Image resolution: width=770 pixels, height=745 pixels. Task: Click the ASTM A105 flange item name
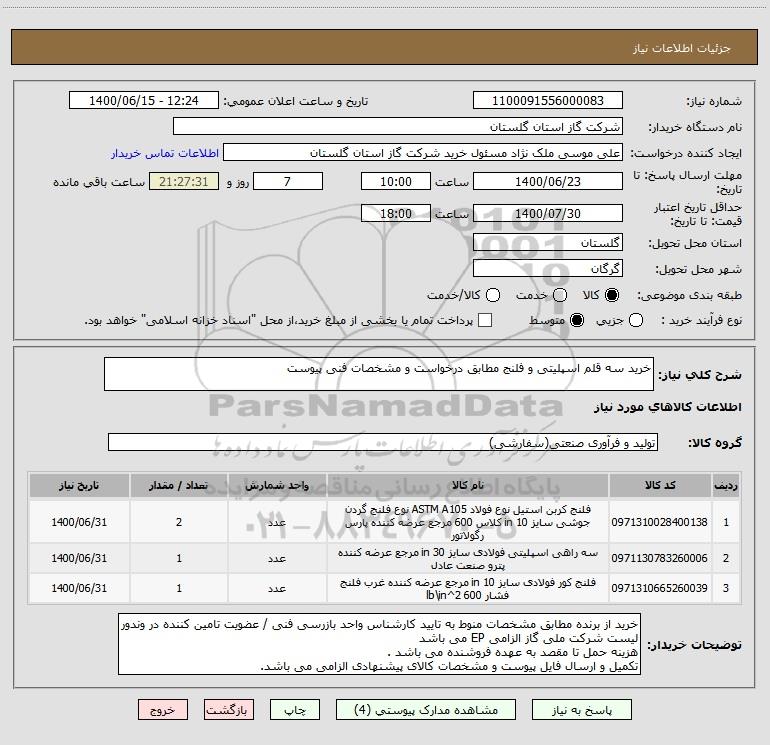point(468,522)
